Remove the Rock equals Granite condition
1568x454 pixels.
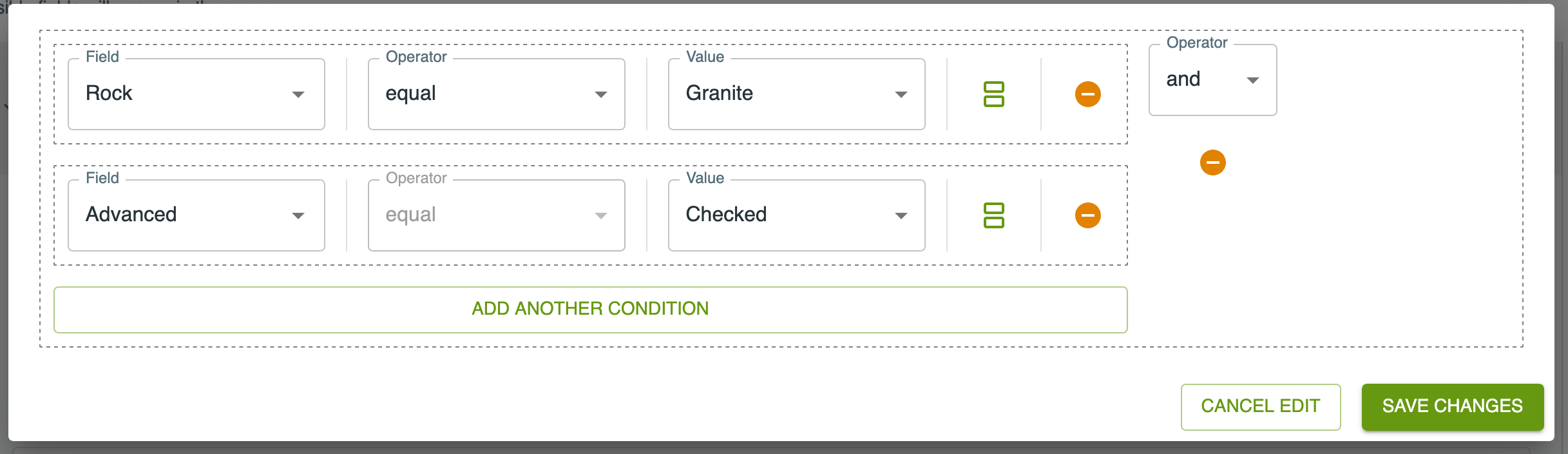coord(1087,94)
